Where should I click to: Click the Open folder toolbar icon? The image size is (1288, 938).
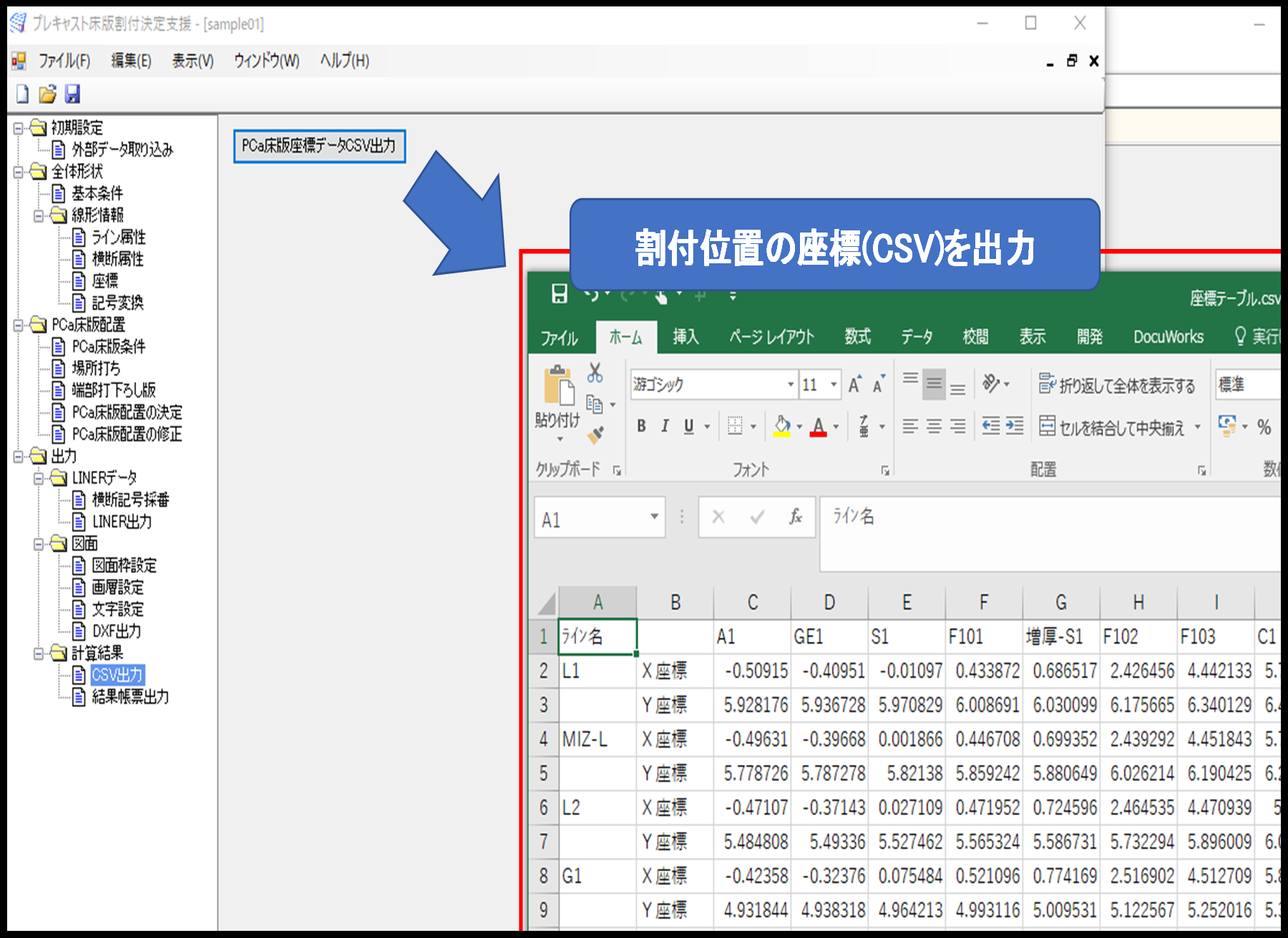click(47, 94)
